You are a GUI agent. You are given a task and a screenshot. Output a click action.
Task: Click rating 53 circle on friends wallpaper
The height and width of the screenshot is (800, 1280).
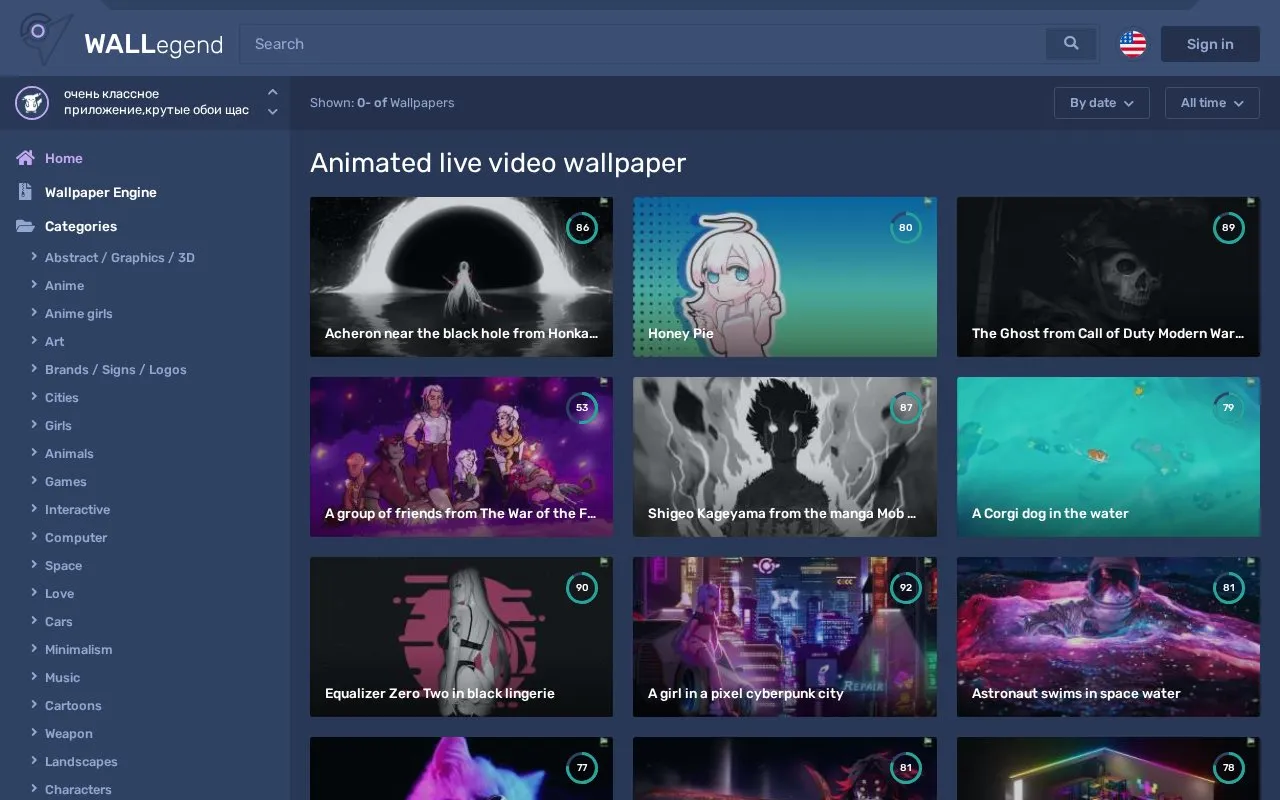[582, 407]
